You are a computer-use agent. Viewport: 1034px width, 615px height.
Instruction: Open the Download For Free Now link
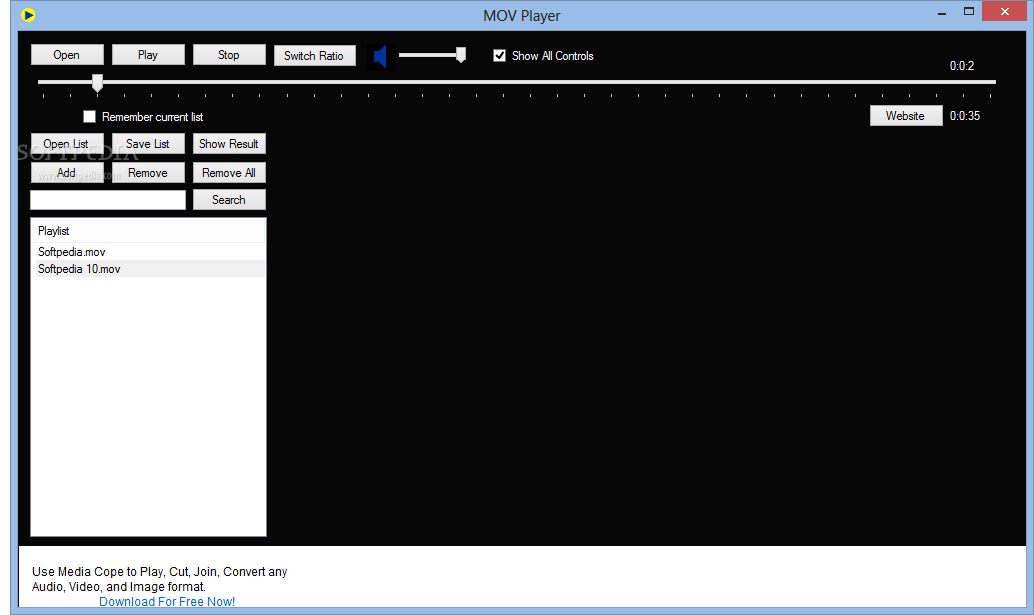pyautogui.click(x=167, y=601)
